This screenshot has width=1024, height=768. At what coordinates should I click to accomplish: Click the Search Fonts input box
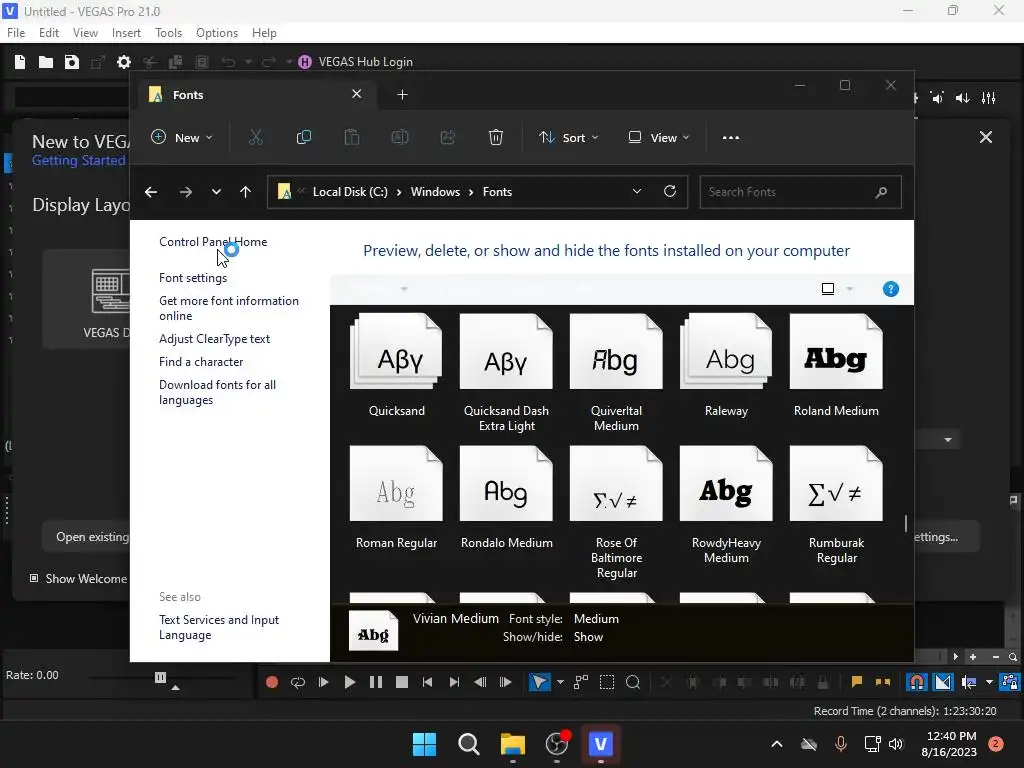801,192
